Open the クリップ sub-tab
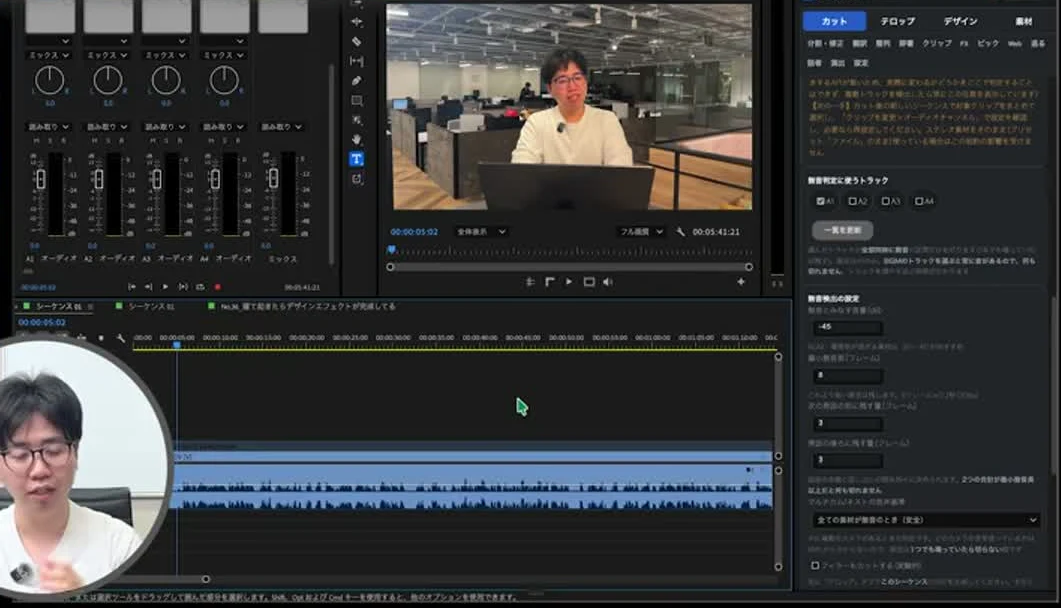The height and width of the screenshot is (608, 1061). click(937, 43)
